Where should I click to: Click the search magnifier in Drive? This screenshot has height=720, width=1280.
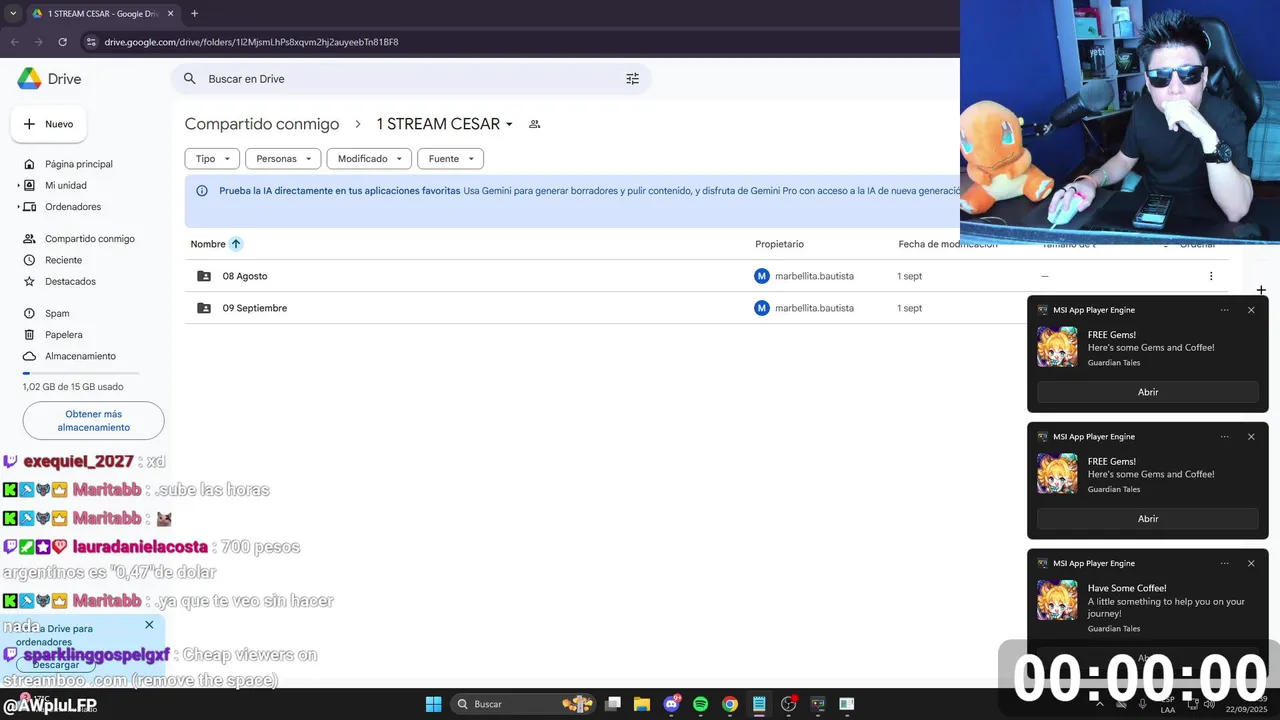[x=190, y=79]
